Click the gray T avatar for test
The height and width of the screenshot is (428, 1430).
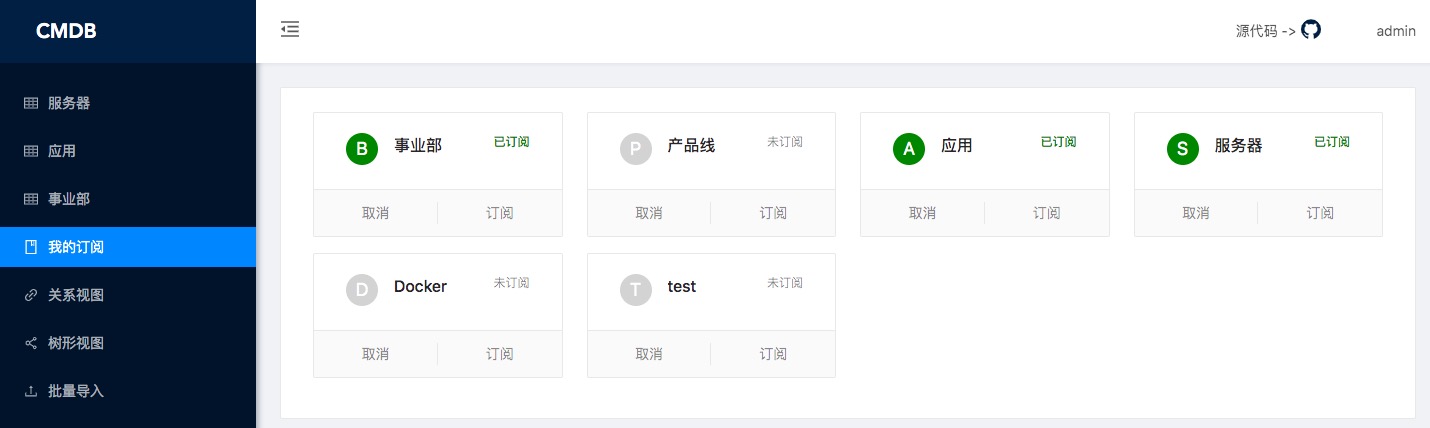point(636,291)
